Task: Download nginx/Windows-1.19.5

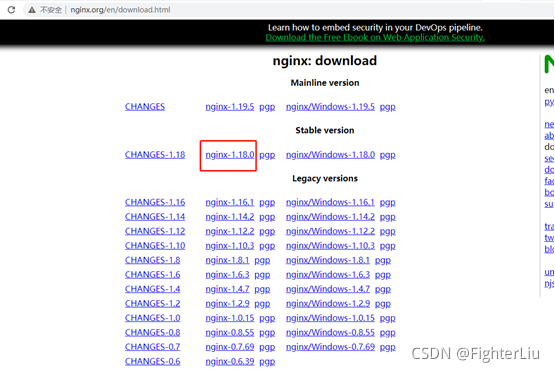Action: 330,107
